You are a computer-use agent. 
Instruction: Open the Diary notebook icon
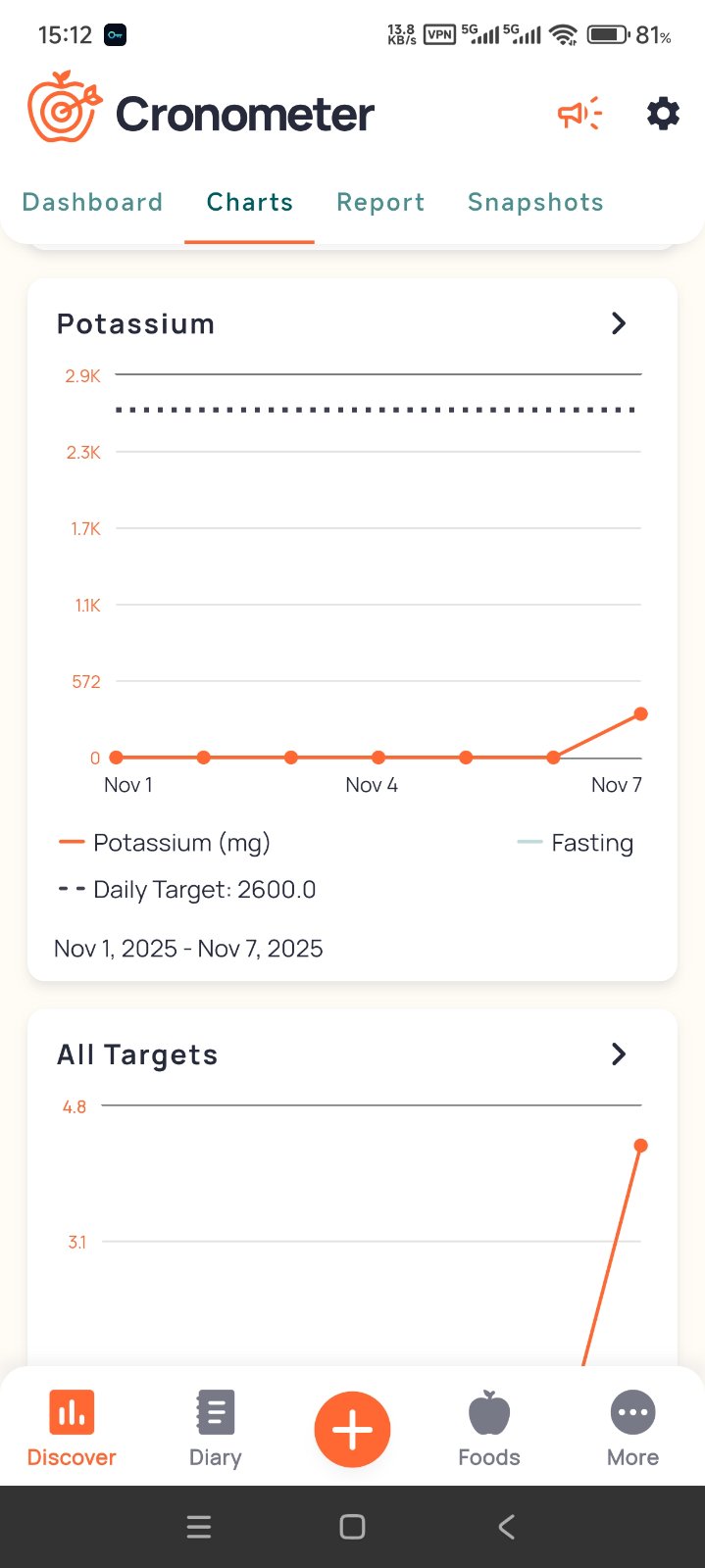(x=216, y=1413)
